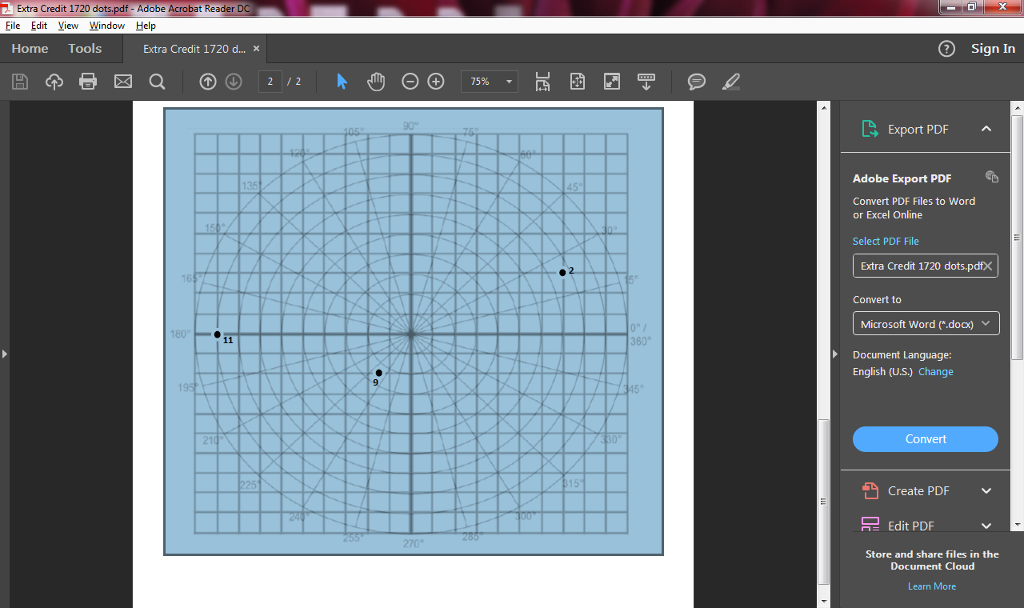1024x608 pixels.
Task: Click Learn More about Document Cloud
Action: 932,586
